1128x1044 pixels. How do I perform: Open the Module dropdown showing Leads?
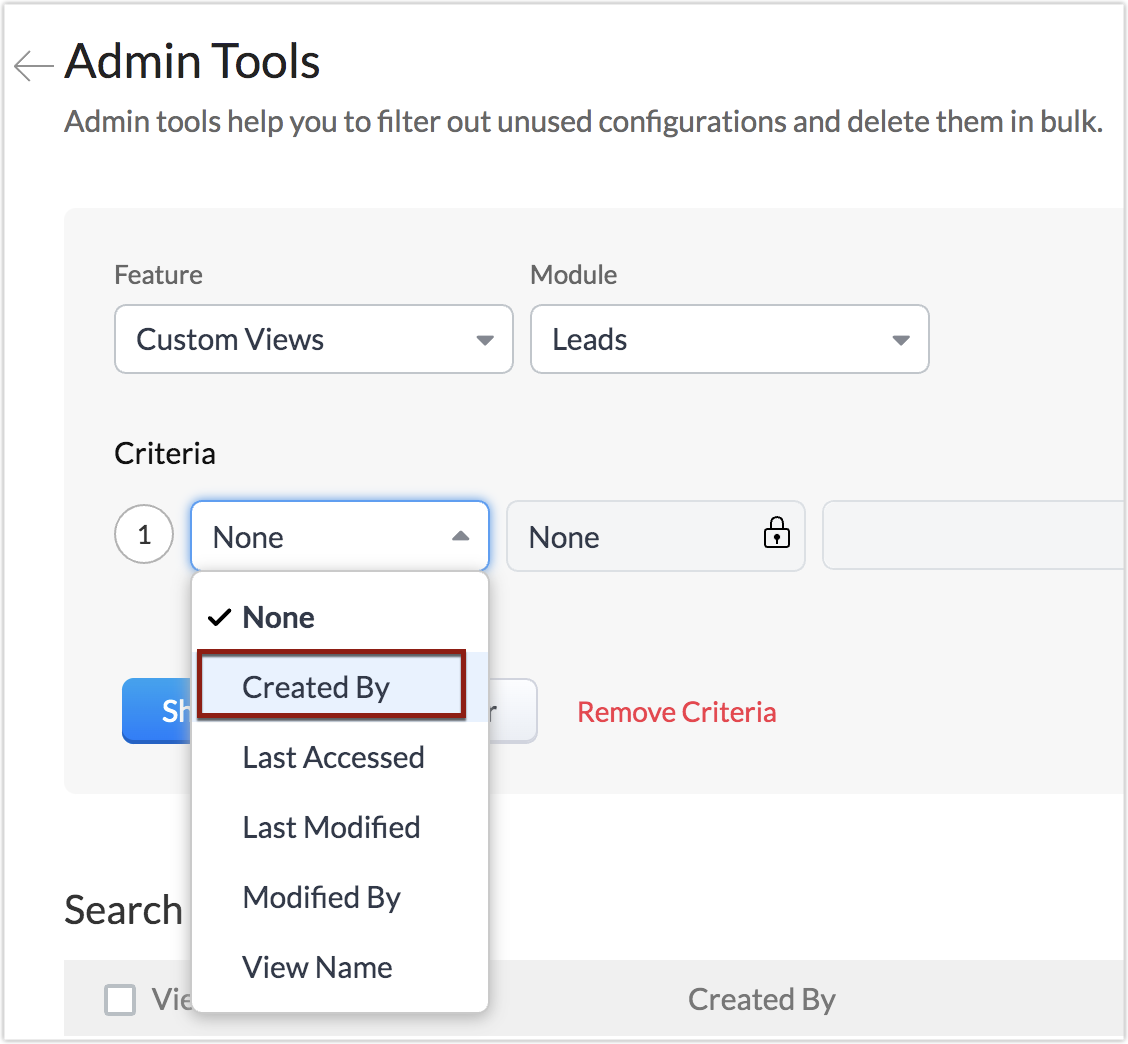729,340
